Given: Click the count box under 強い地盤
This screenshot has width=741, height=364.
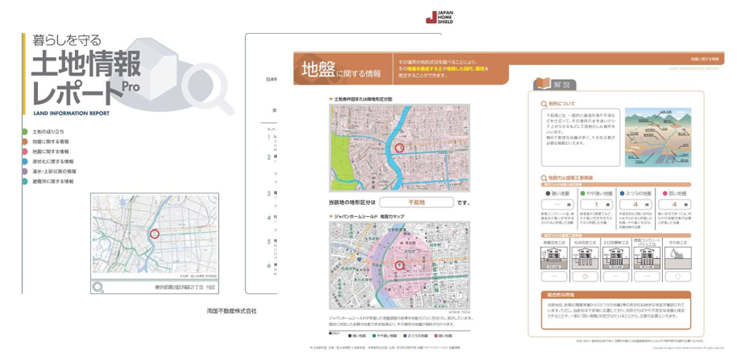Looking at the screenshot, I should click(557, 205).
